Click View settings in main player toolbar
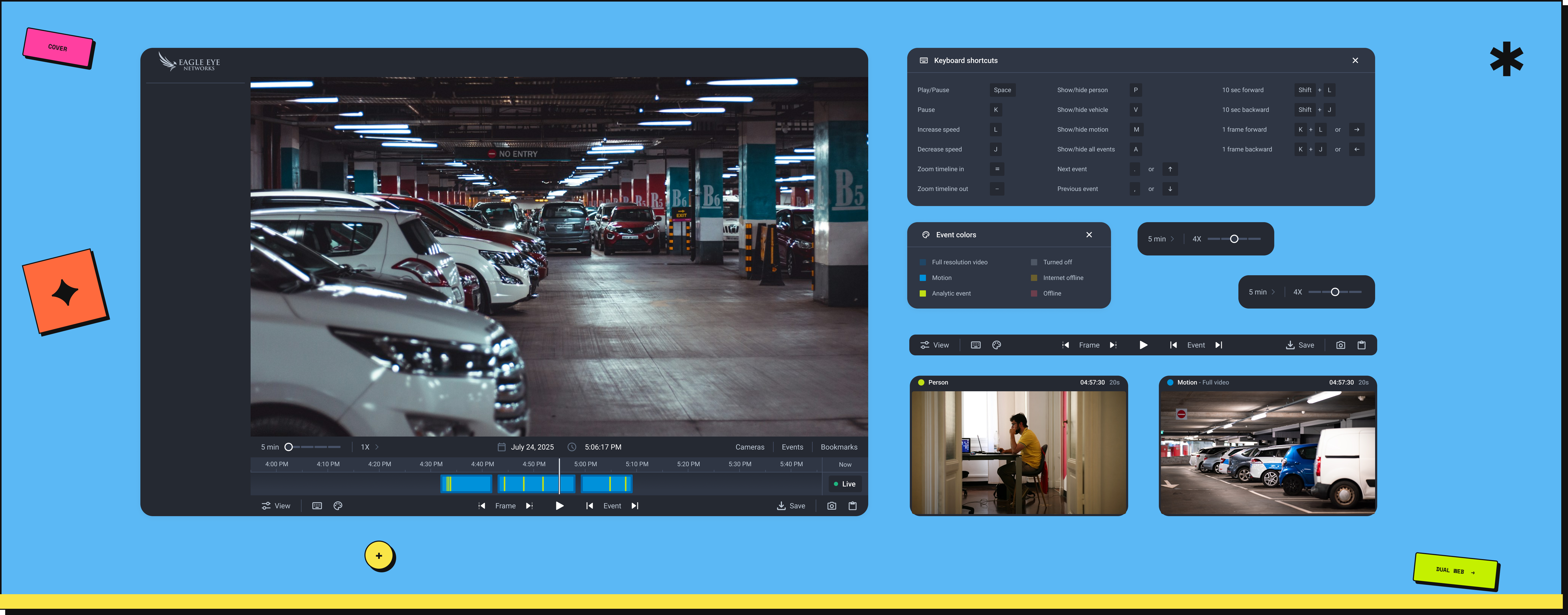The height and width of the screenshot is (615, 1568). coord(276,506)
